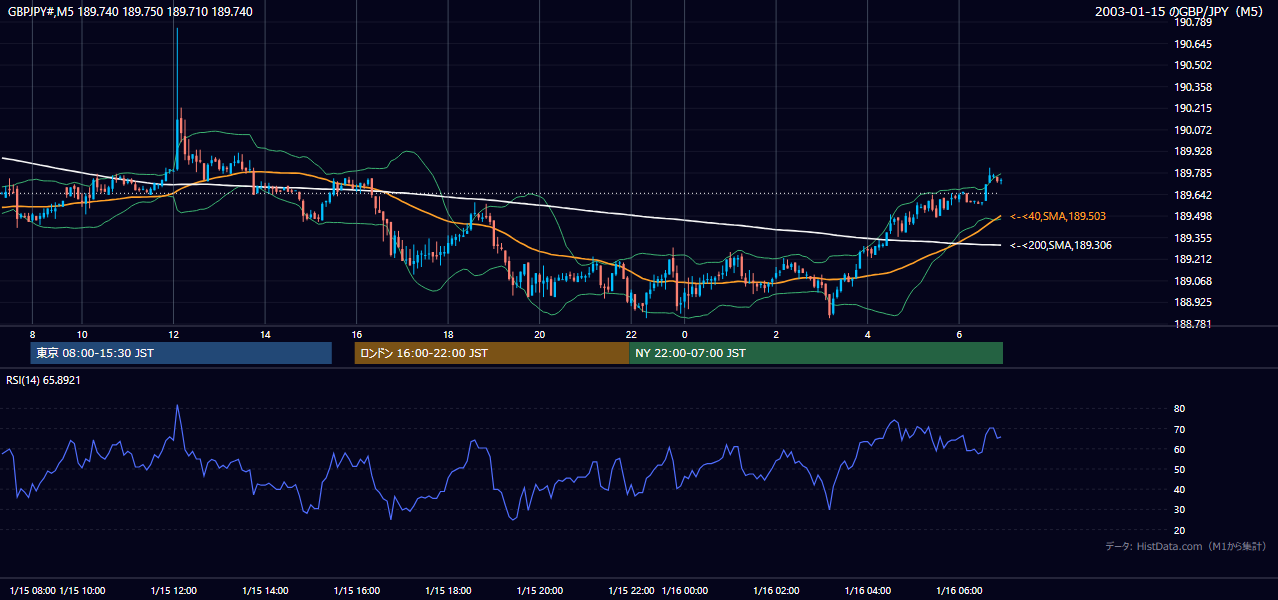
Task: Click bottom date label 1/15 14:00
Action: (x=265, y=590)
